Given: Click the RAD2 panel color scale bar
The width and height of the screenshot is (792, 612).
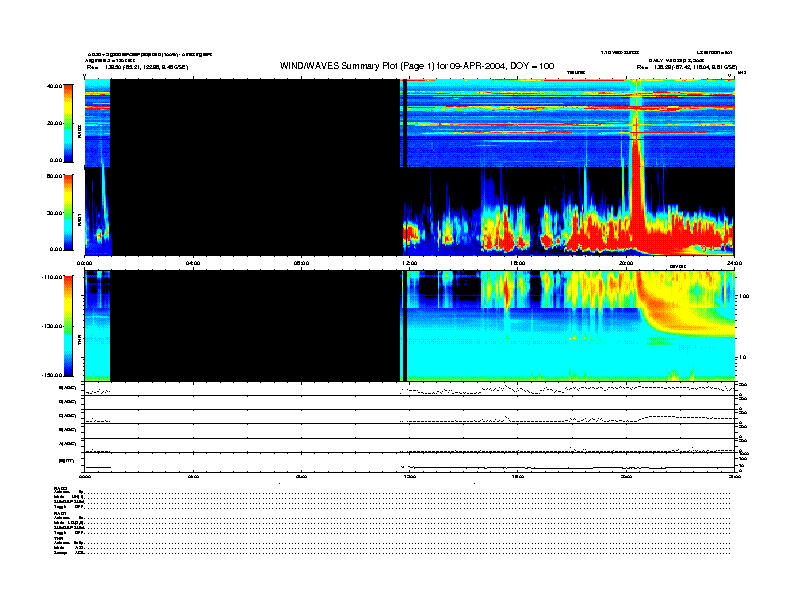Looking at the screenshot, I should coord(70,122).
